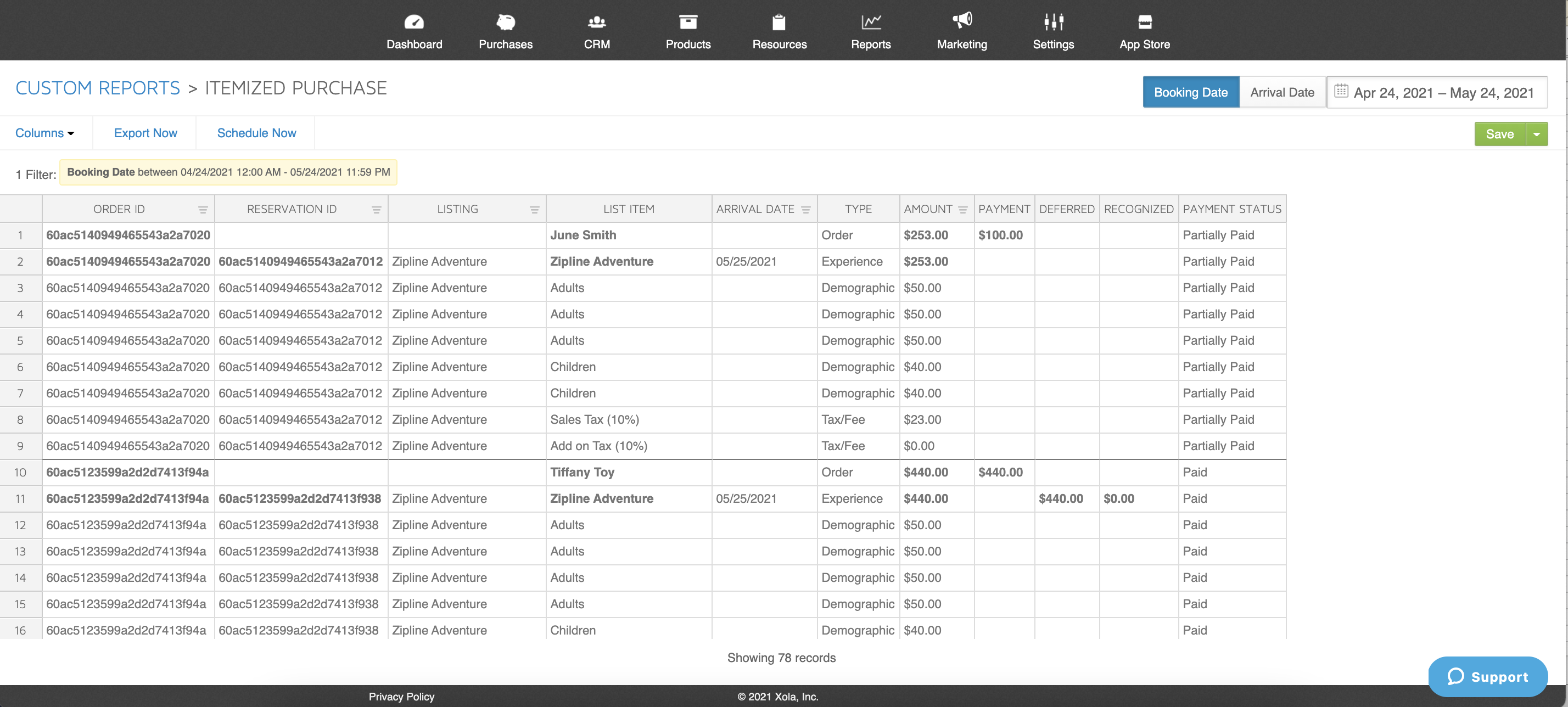Select the Deferred column header
The width and height of the screenshot is (1568, 707).
(x=1066, y=209)
